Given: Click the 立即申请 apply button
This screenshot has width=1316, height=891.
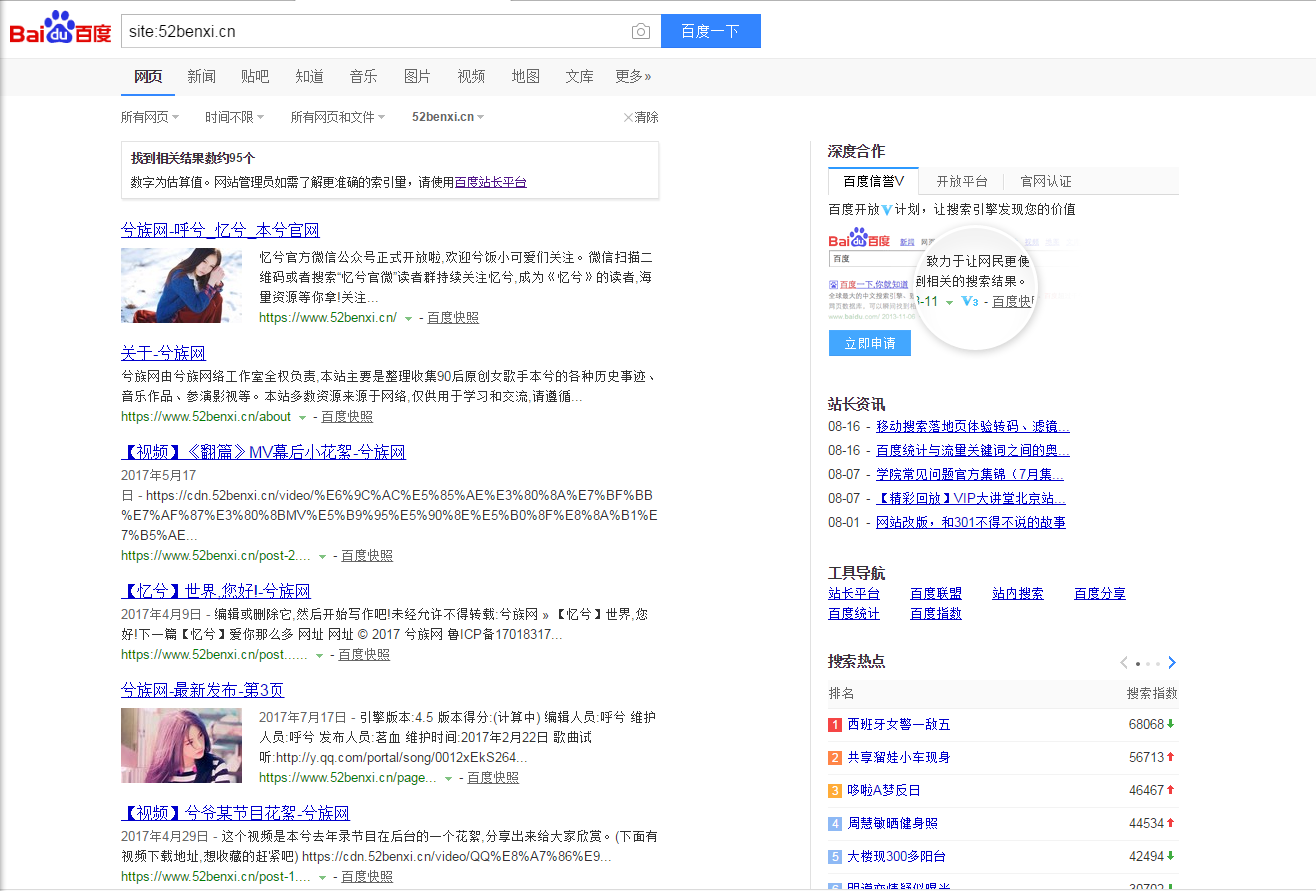Looking at the screenshot, I should pyautogui.click(x=869, y=343).
